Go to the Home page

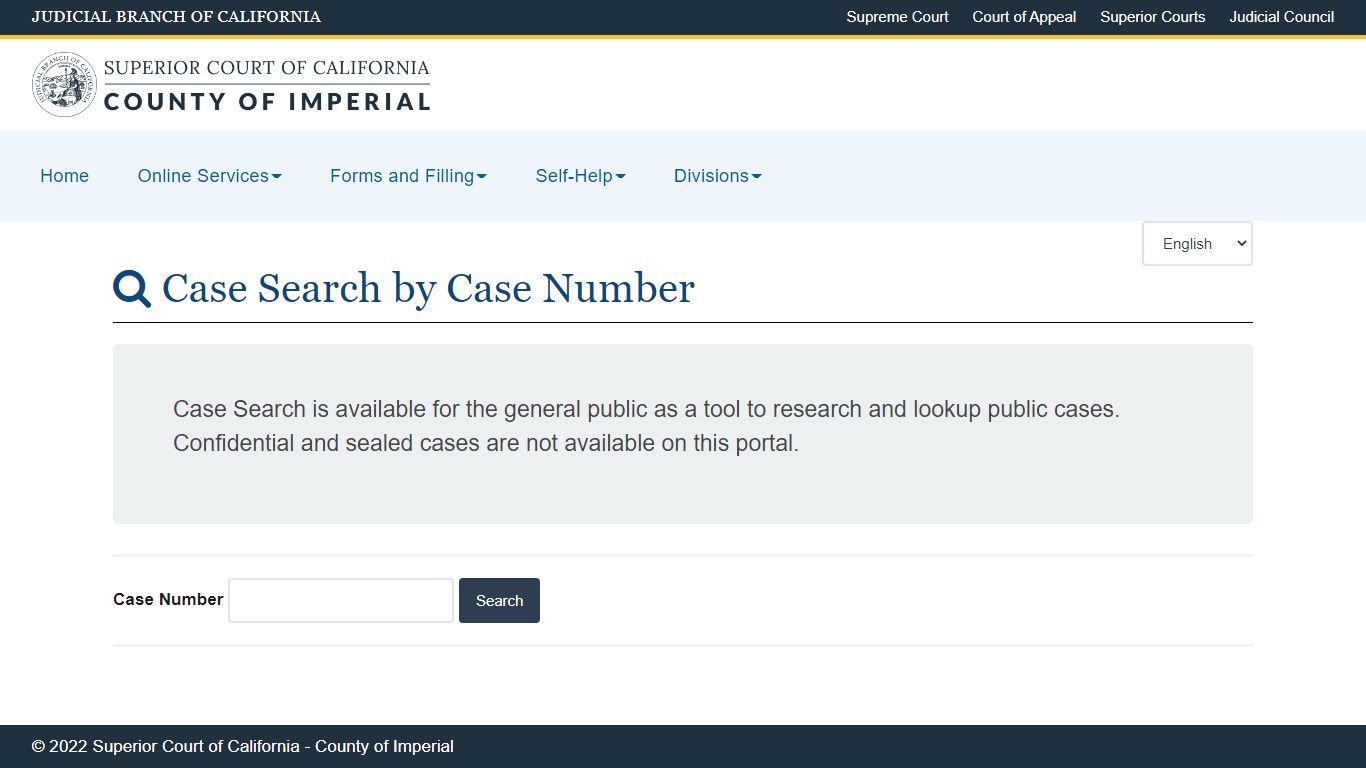tap(65, 176)
